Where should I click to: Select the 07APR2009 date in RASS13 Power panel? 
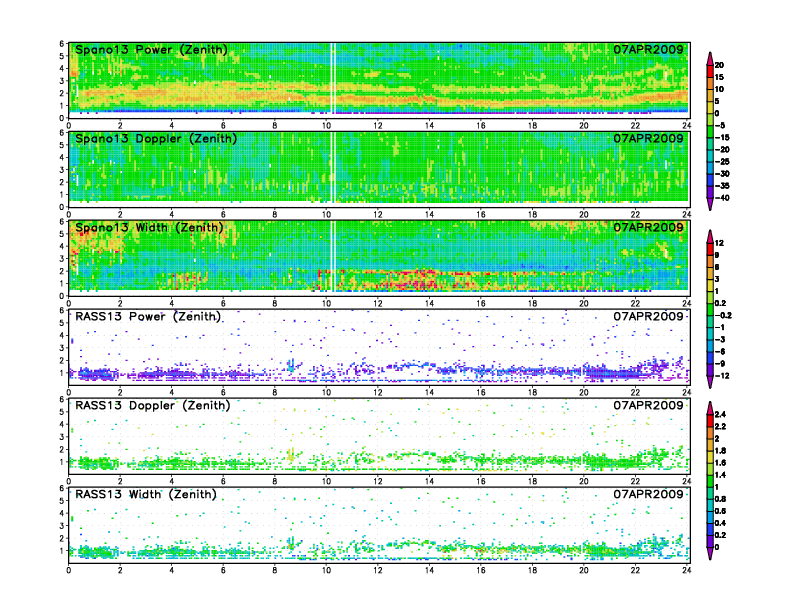pos(648,316)
